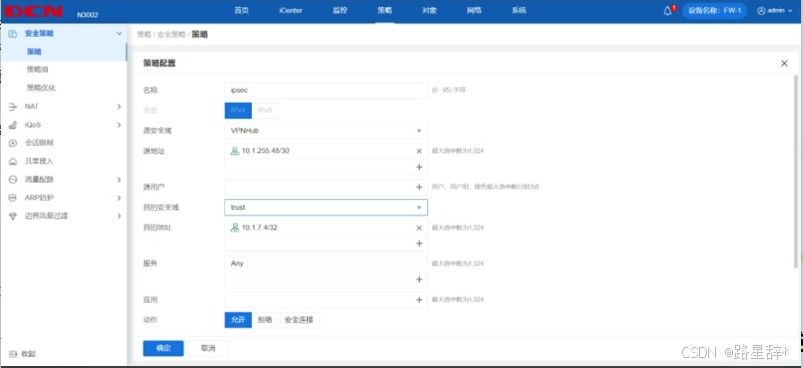This screenshot has width=803, height=368.
Task: Expand the NAT submenu arrow
Action: pos(119,106)
